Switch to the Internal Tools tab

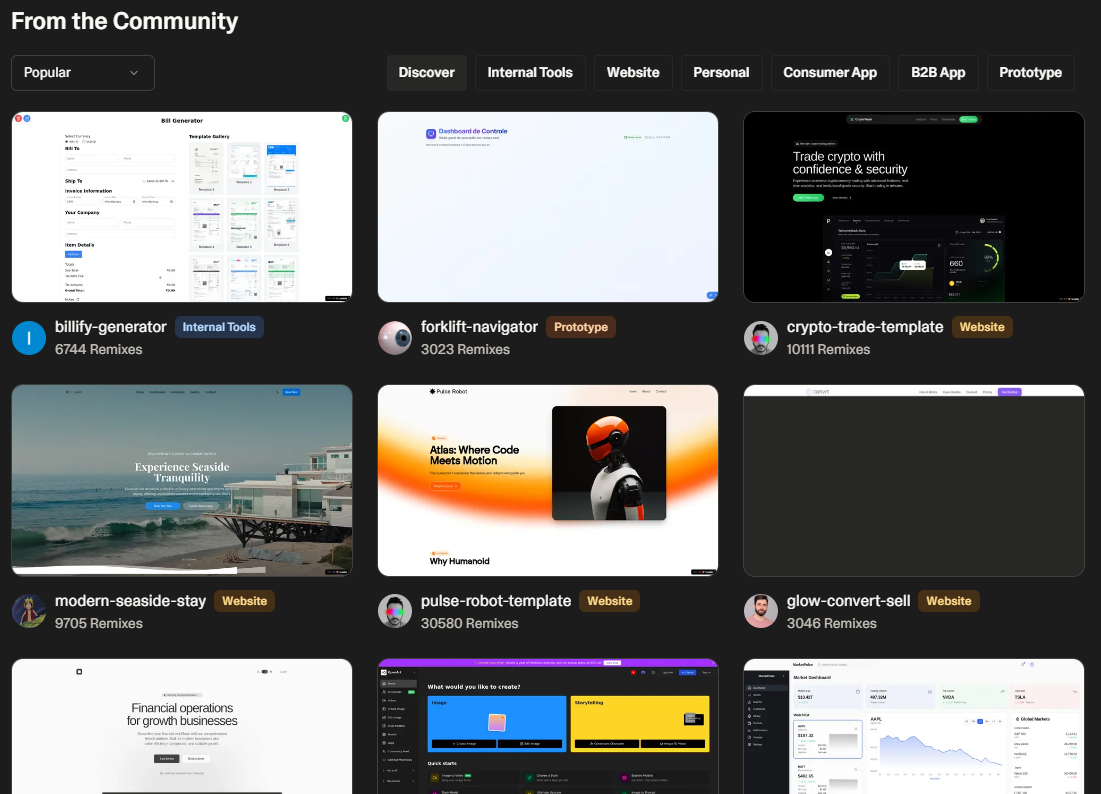530,73
